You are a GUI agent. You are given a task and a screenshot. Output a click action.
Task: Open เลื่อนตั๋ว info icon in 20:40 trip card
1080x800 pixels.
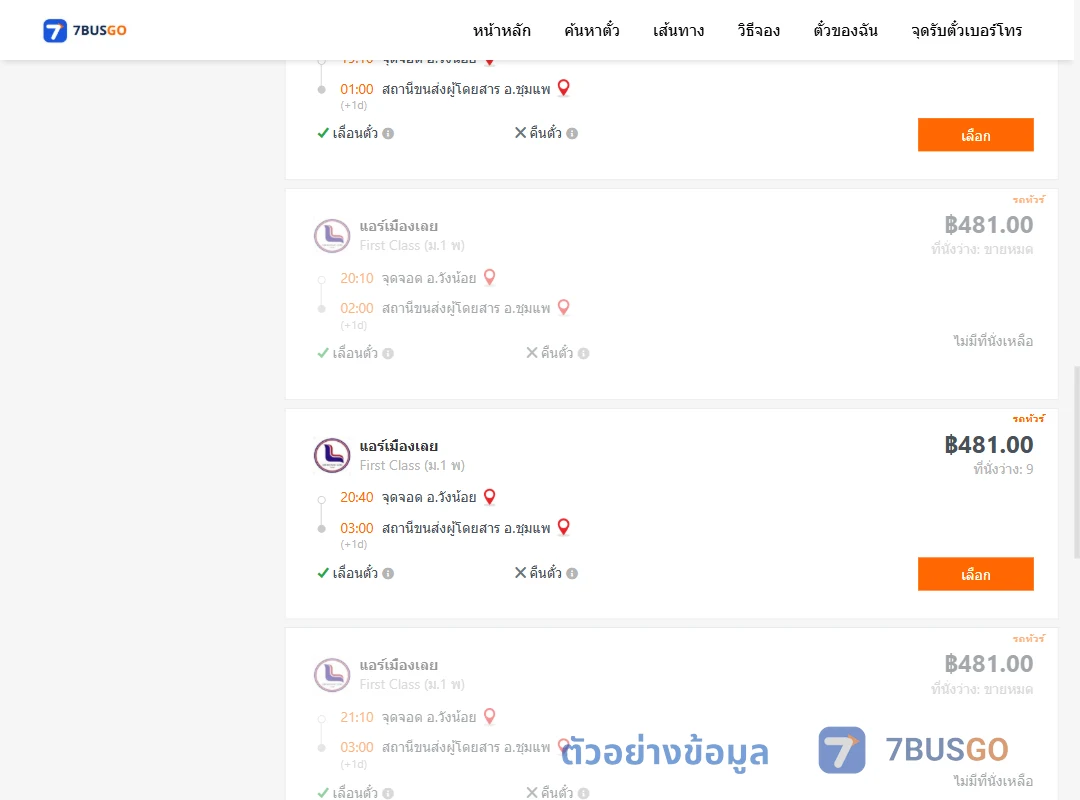[388, 573]
